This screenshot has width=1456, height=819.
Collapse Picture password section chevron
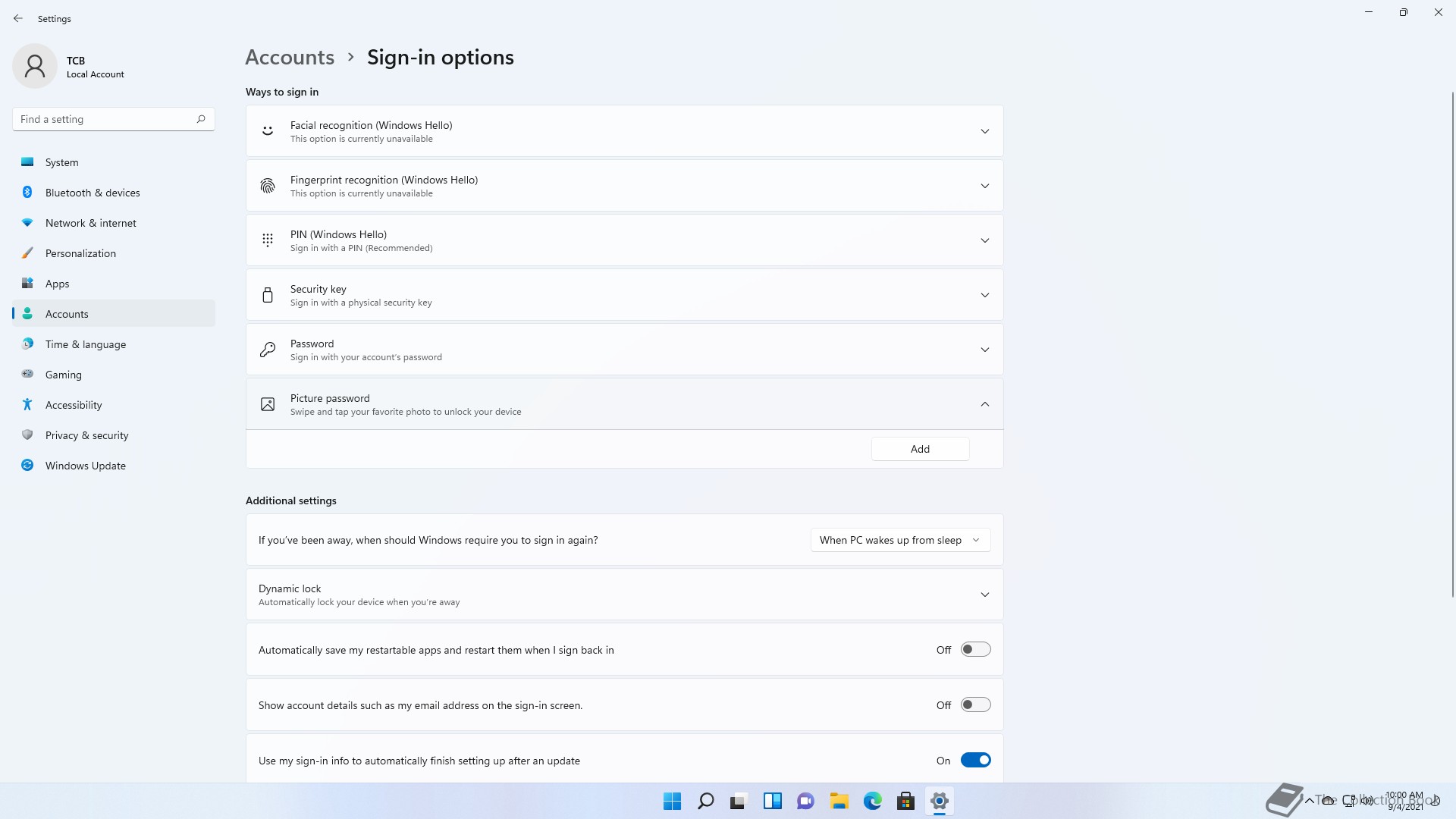(984, 404)
